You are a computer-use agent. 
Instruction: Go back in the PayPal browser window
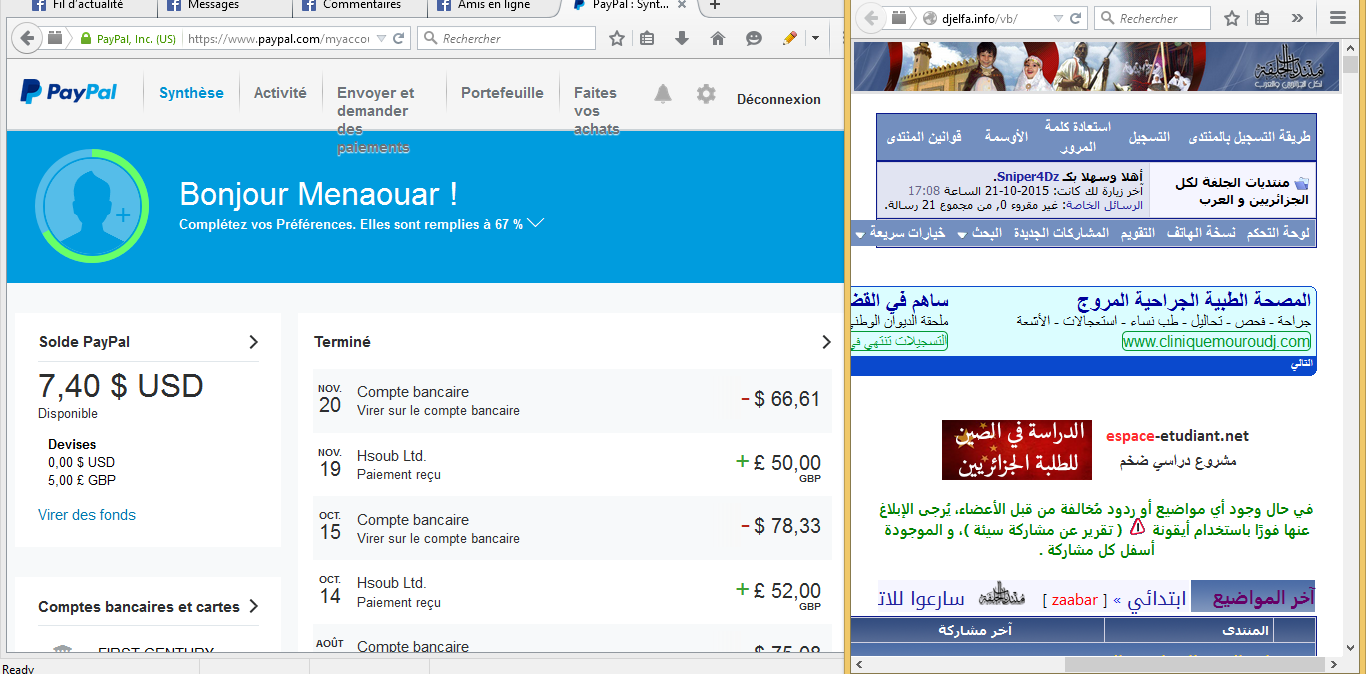point(27,39)
